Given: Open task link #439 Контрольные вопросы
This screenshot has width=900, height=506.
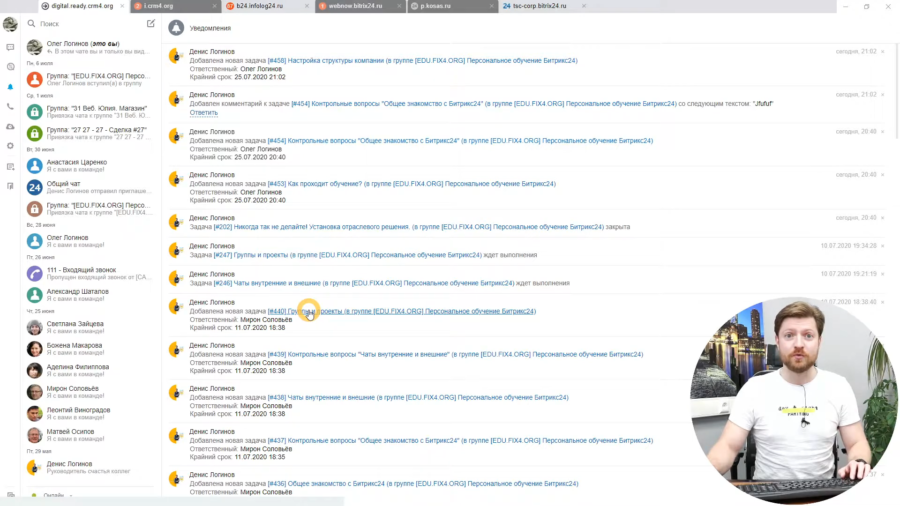Looking at the screenshot, I should [455, 354].
